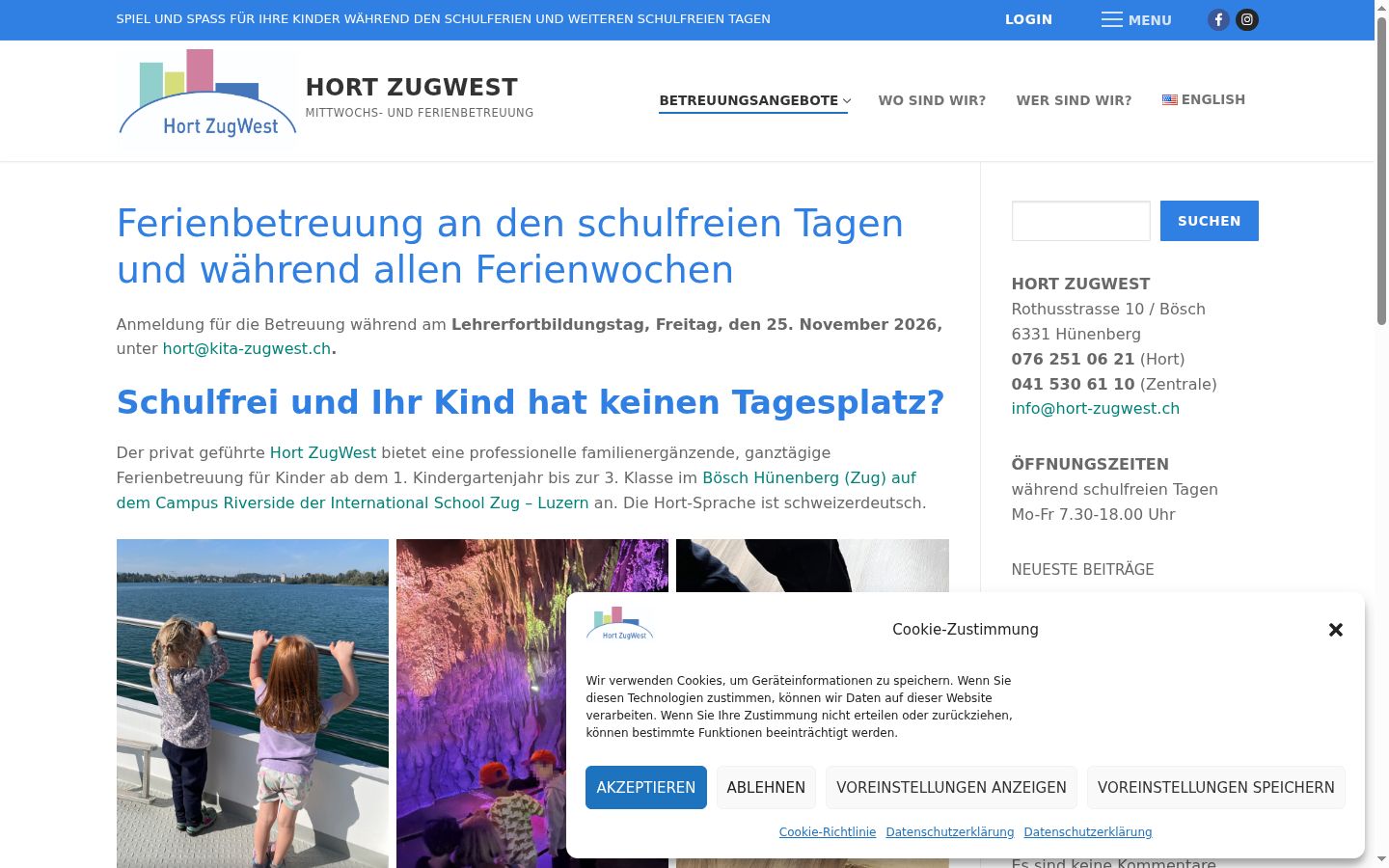Click scrollbar down arrow
This screenshot has height=868, width=1389.
pyautogui.click(x=1381, y=858)
